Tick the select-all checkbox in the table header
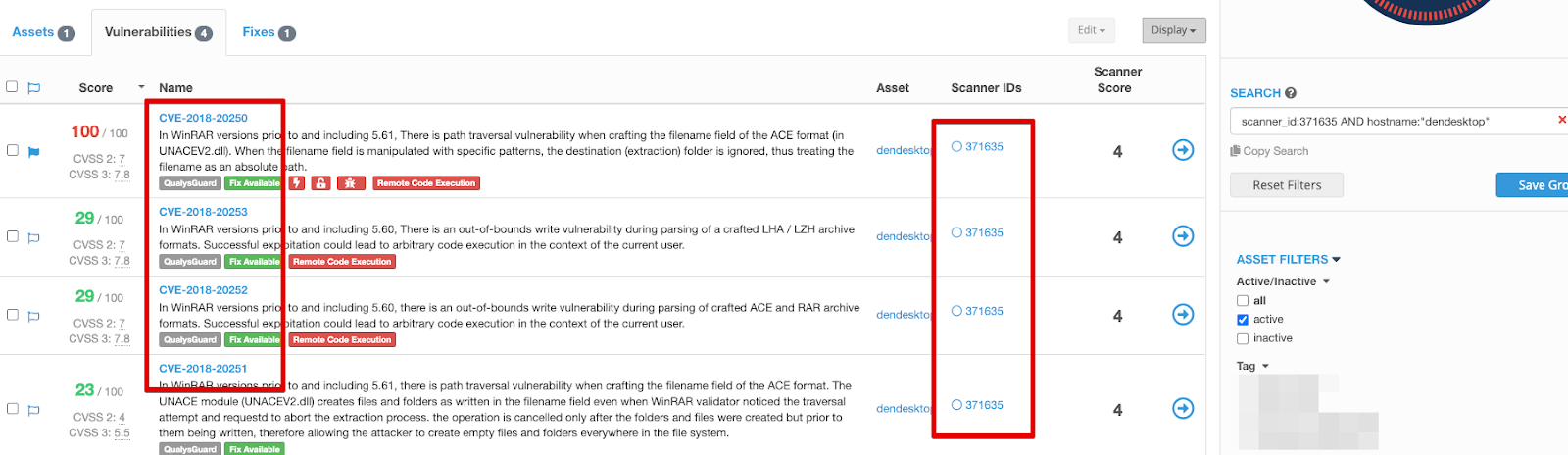This screenshot has width=1568, height=455. point(12,86)
